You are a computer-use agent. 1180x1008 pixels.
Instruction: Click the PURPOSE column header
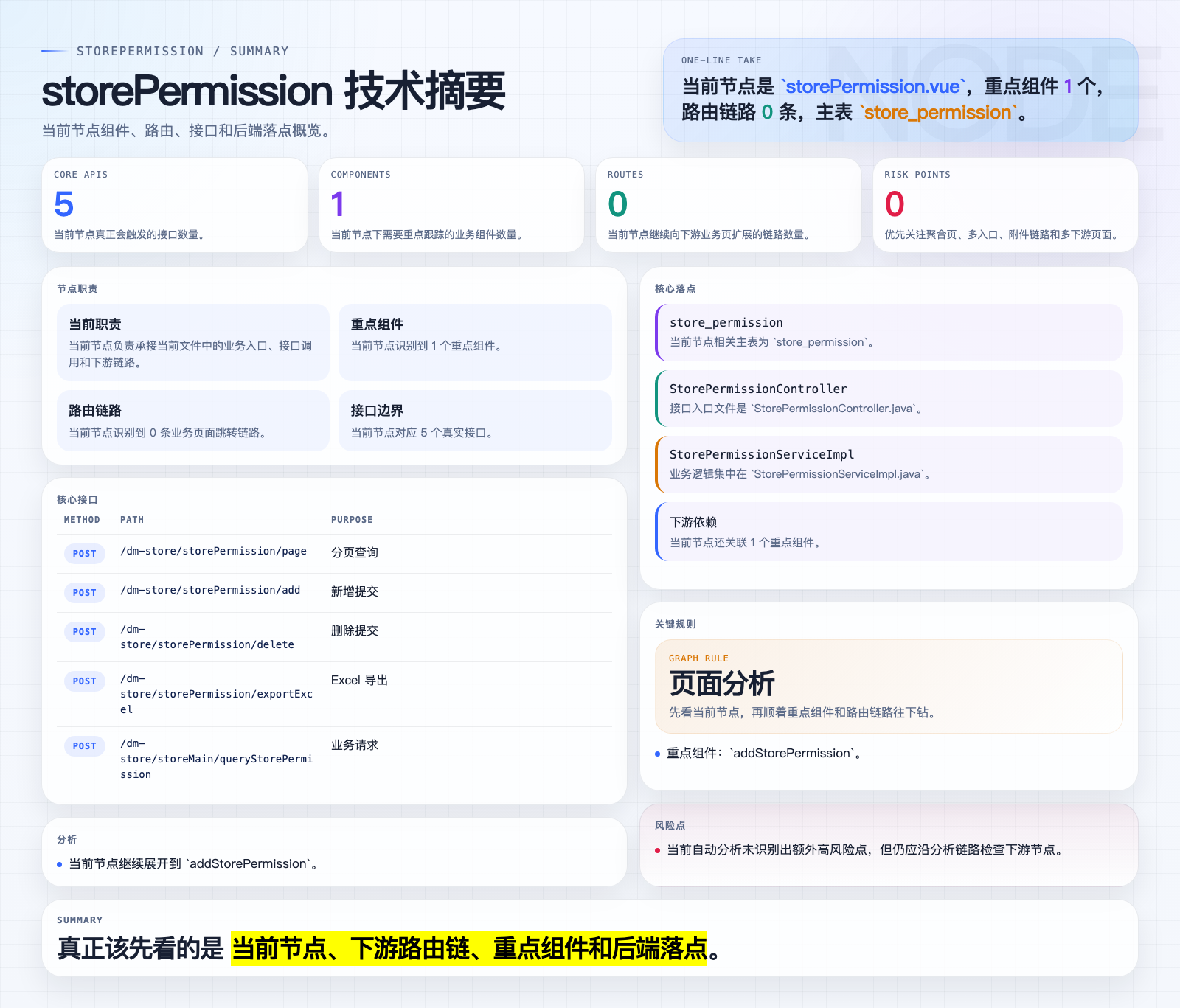352,520
